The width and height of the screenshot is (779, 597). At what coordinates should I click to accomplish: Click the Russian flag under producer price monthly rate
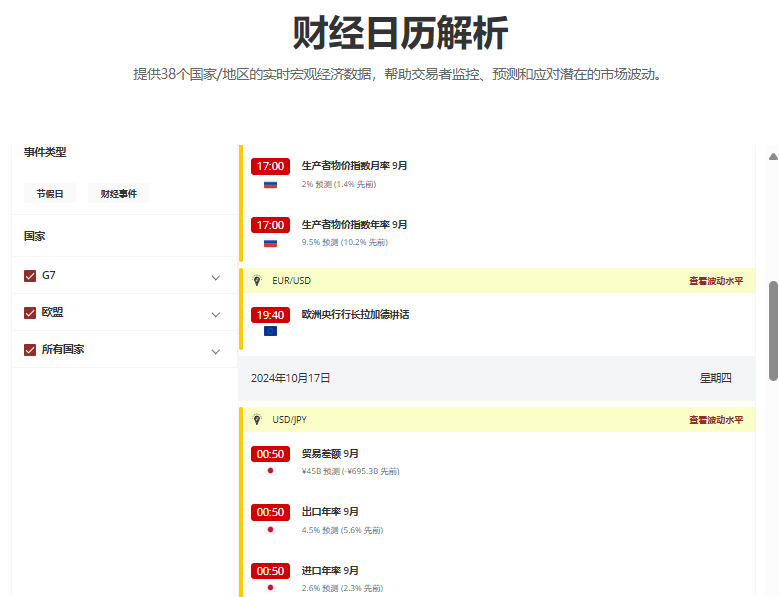pyautogui.click(x=270, y=185)
